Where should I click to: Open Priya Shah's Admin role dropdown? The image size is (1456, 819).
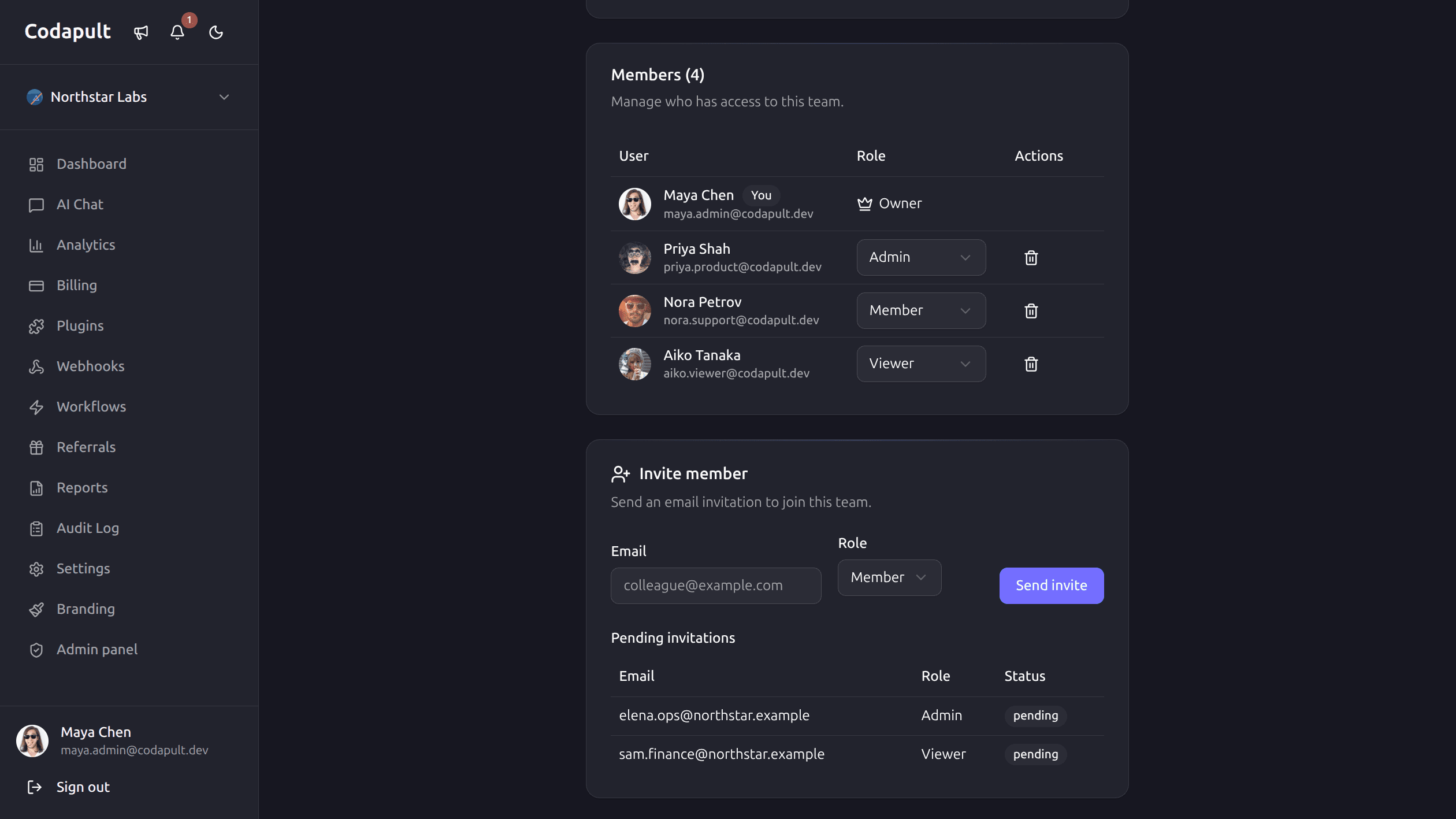[x=921, y=258]
